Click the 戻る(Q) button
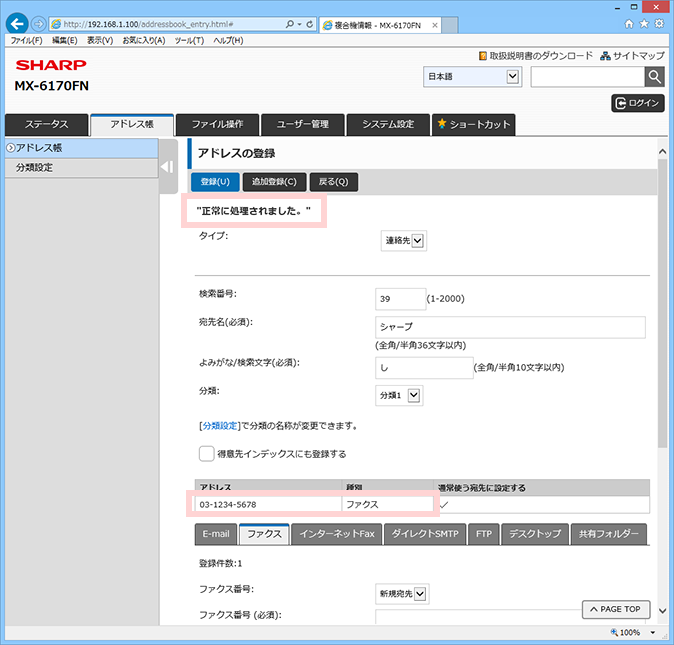 tap(334, 182)
